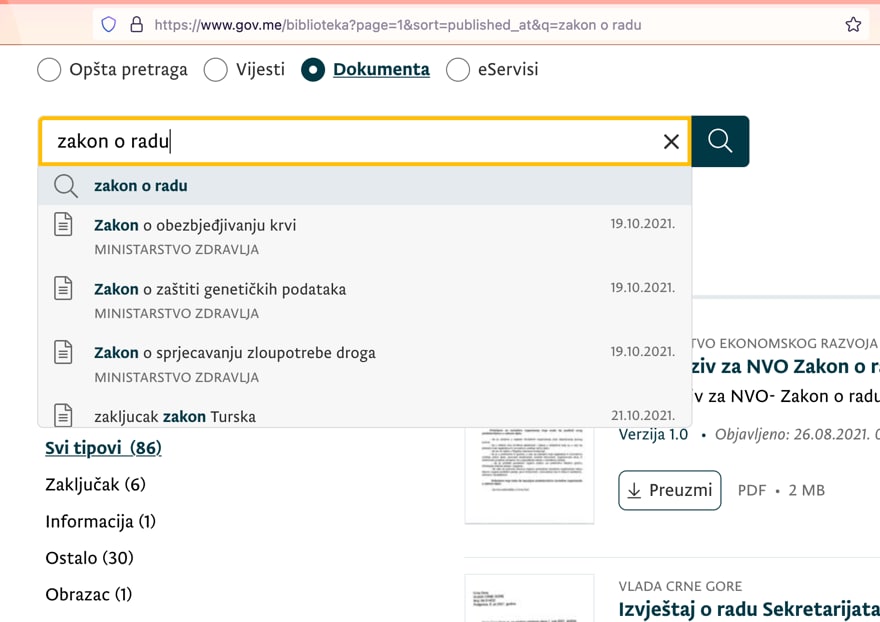Click document icon for Zakon o zaštiti genetičkih podataka
The width and height of the screenshot is (880, 622).
pyautogui.click(x=63, y=289)
